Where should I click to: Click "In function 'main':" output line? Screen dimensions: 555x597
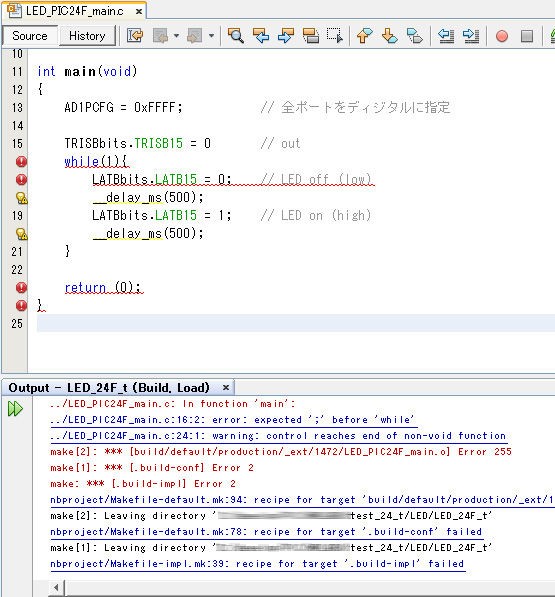point(172,404)
